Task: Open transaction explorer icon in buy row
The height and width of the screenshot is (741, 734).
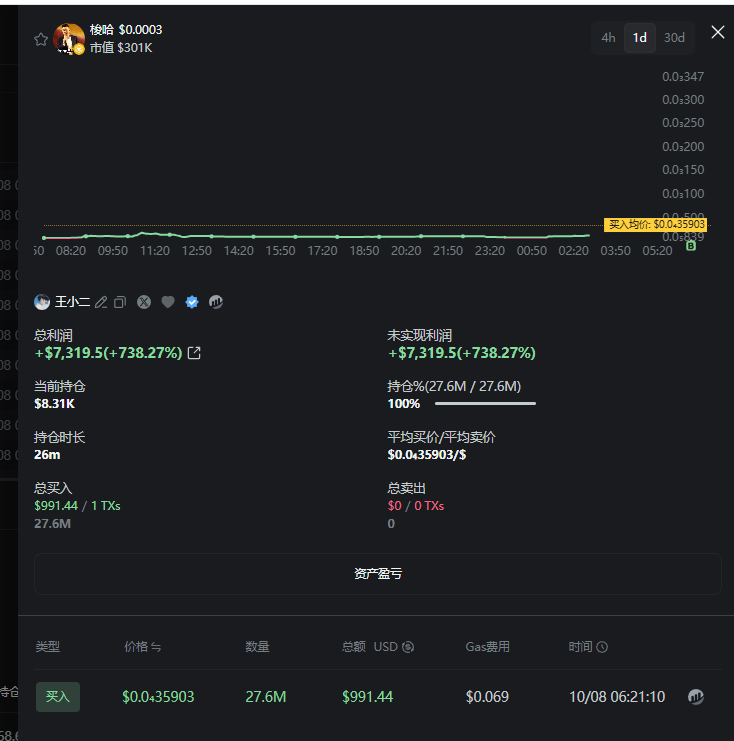Action: click(696, 697)
